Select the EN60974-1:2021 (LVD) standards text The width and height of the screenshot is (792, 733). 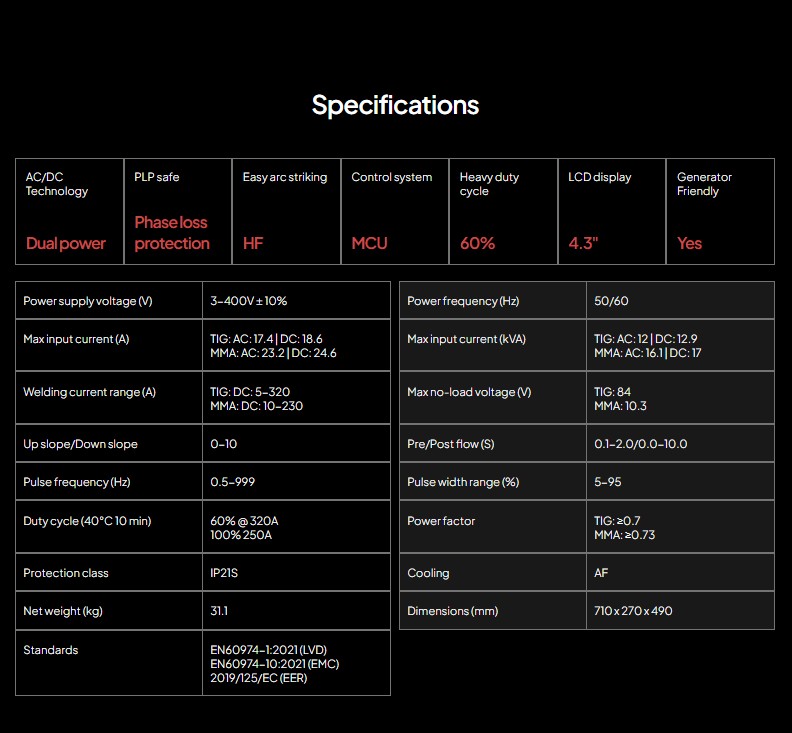coord(268,650)
